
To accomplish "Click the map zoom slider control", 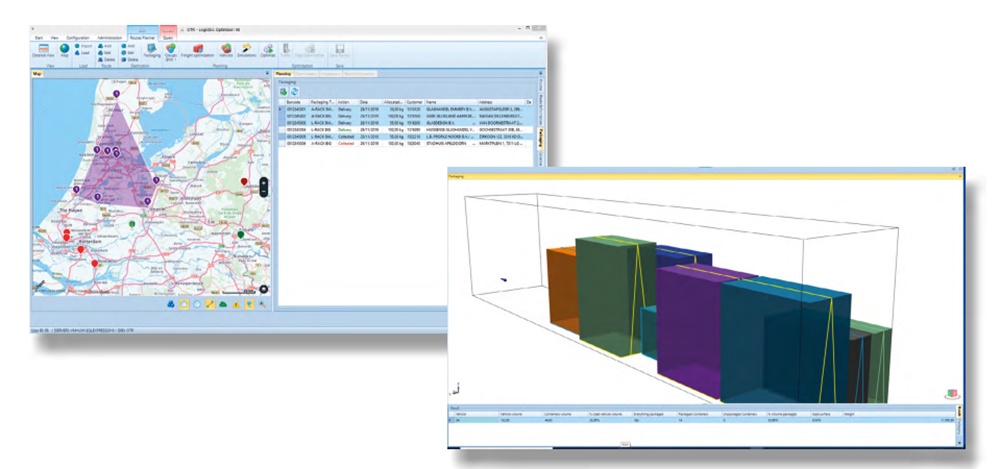I will click(x=264, y=187).
